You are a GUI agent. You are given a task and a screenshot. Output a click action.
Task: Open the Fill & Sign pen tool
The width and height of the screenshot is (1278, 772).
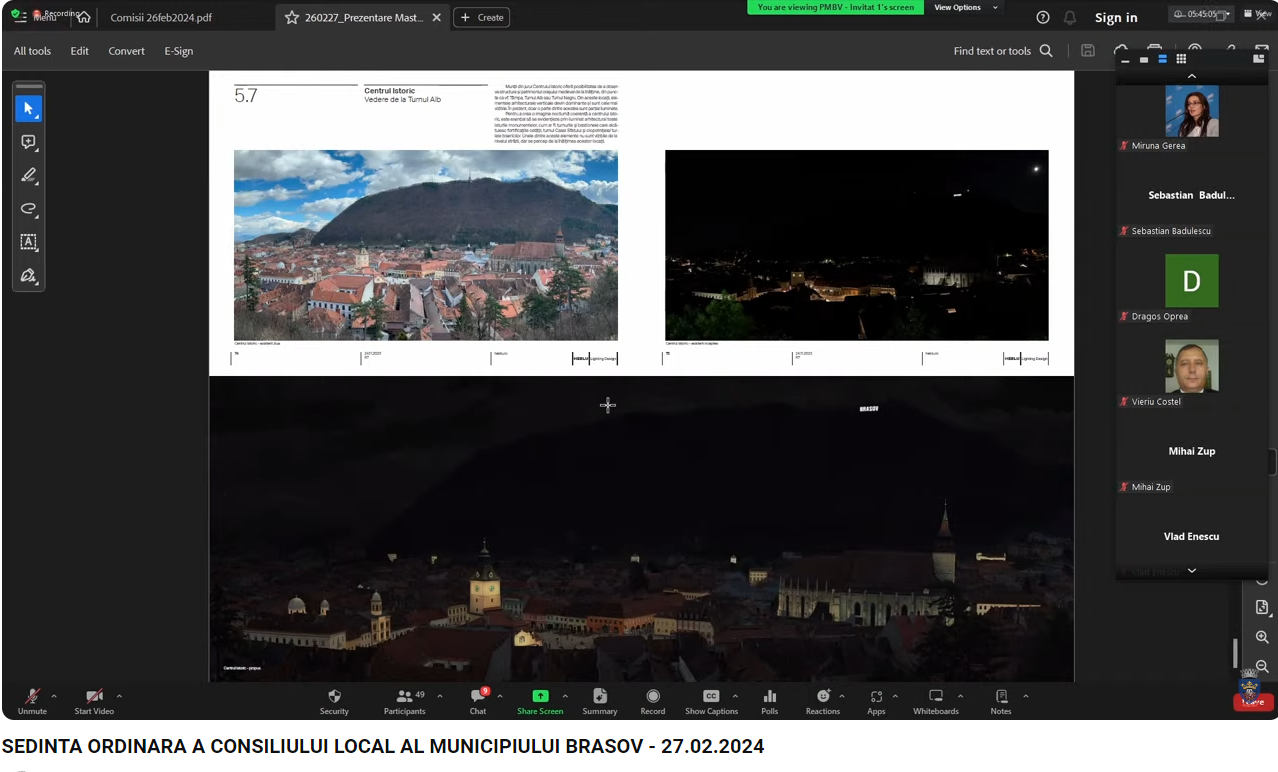click(28, 276)
